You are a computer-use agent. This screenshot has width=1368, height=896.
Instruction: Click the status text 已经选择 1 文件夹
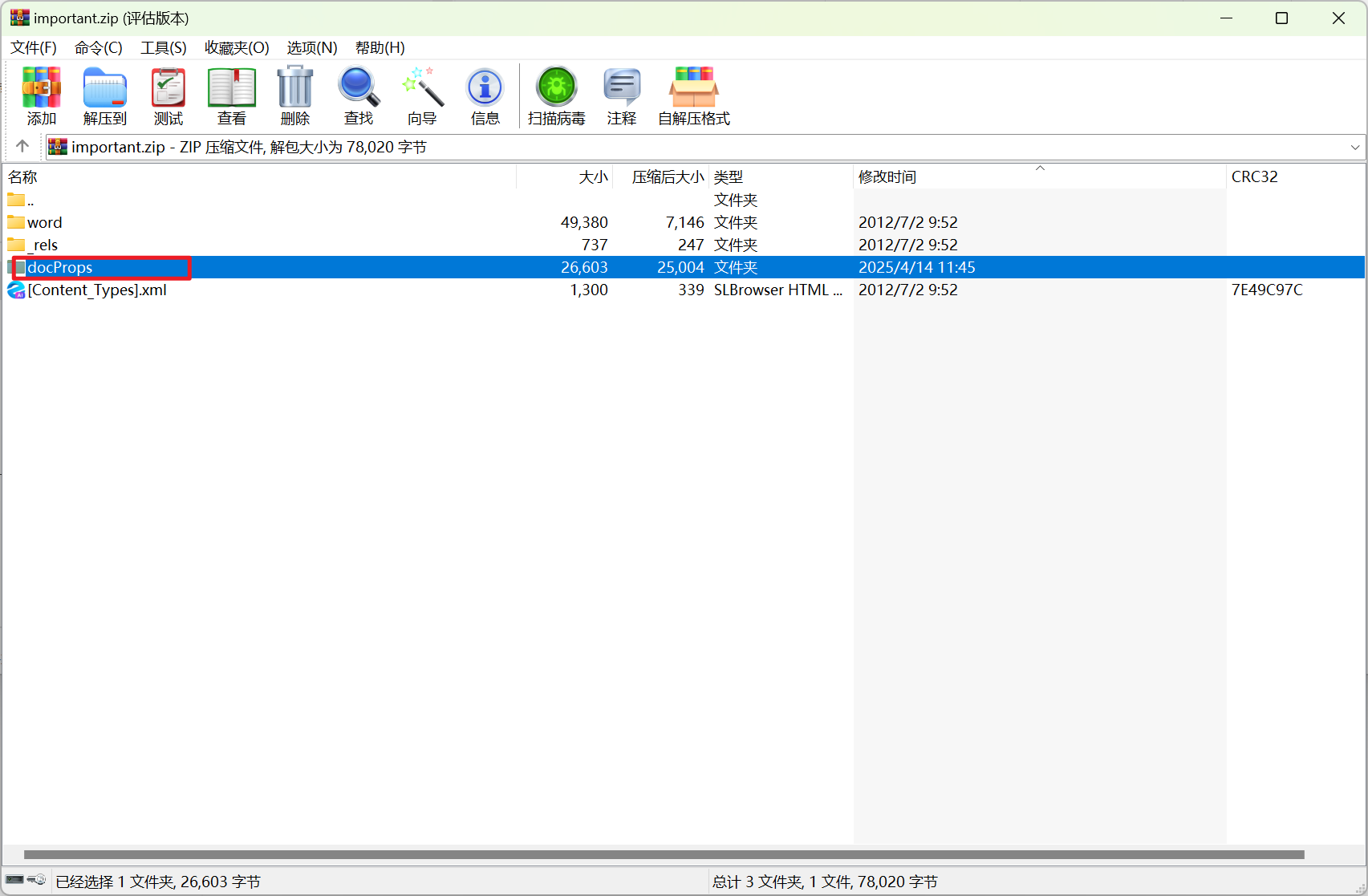158,882
